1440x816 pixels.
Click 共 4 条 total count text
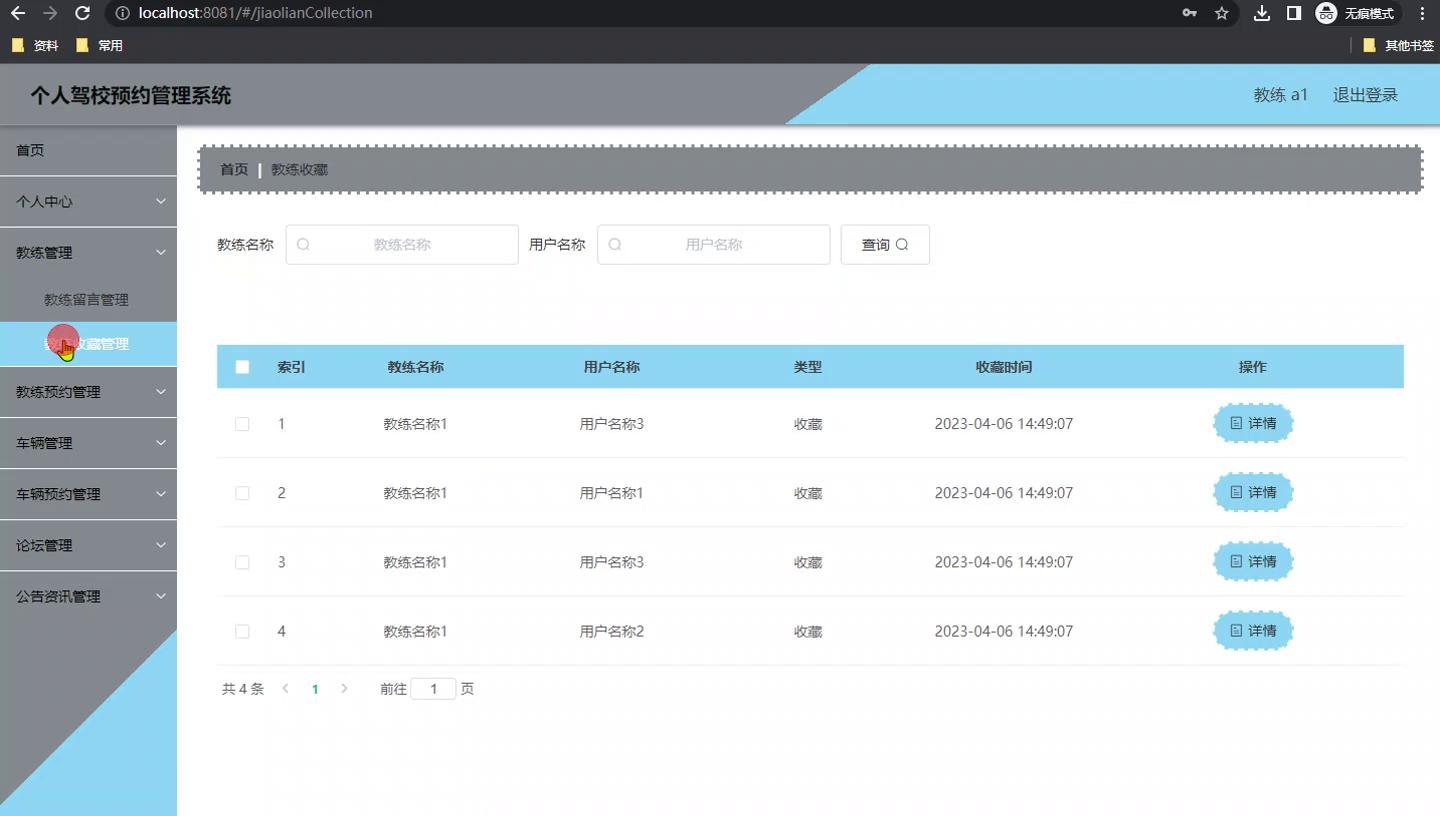pos(243,689)
